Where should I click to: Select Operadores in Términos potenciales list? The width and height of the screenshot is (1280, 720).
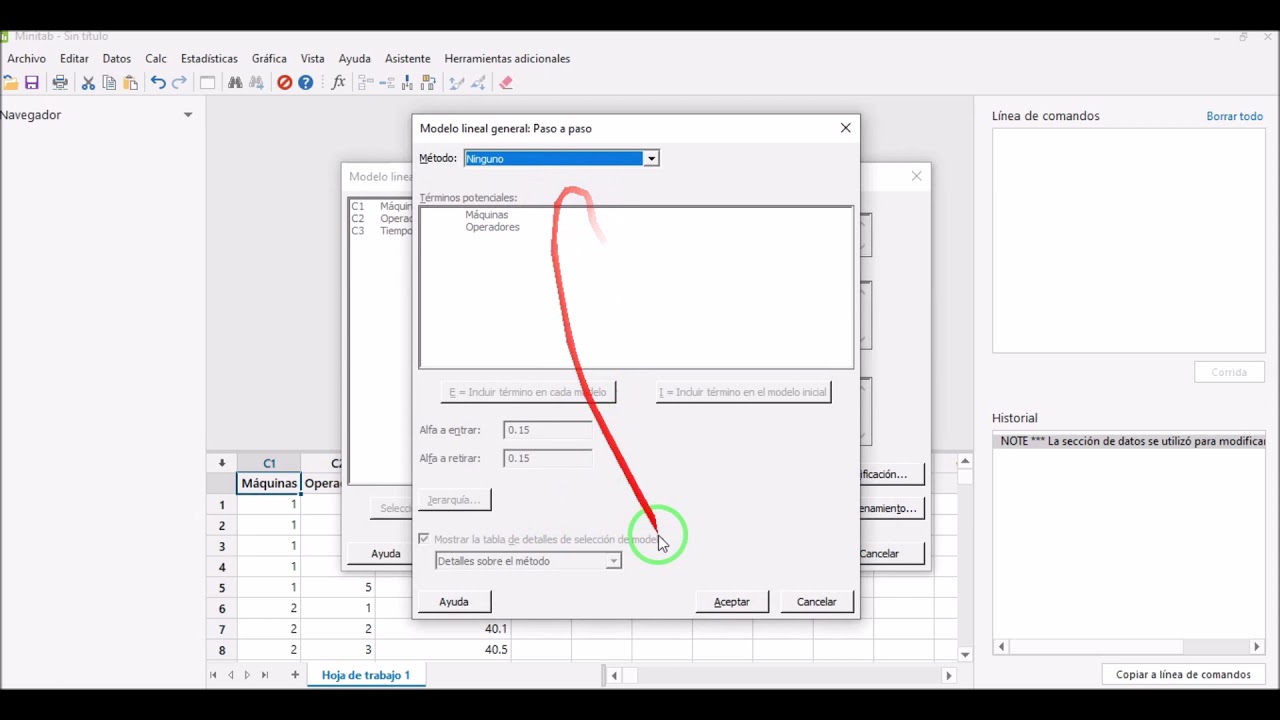click(492, 227)
